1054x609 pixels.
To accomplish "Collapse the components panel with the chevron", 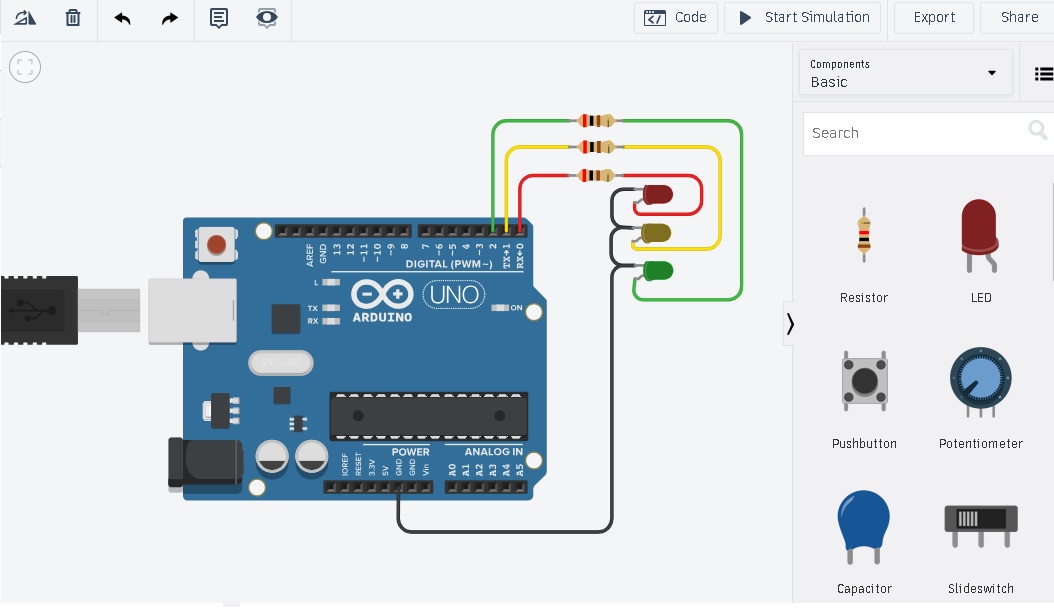I will pyautogui.click(x=790, y=323).
